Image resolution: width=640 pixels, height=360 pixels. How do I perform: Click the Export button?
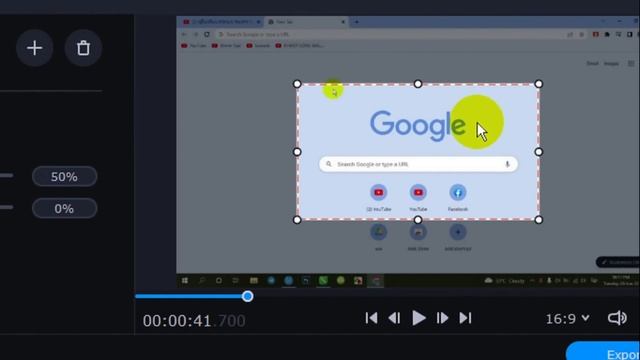pos(603,351)
